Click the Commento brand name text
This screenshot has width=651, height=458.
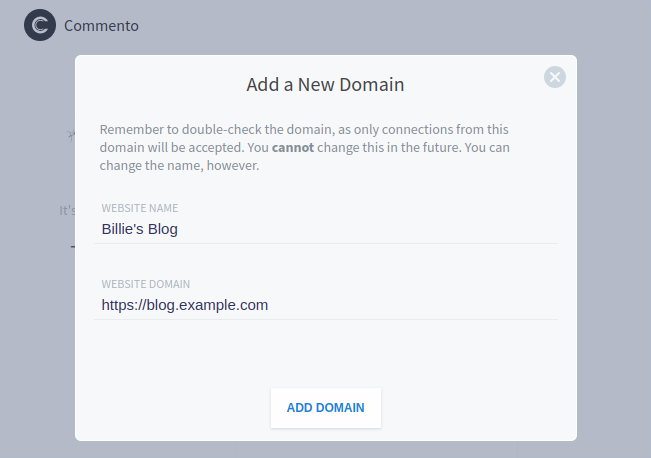[x=101, y=26]
